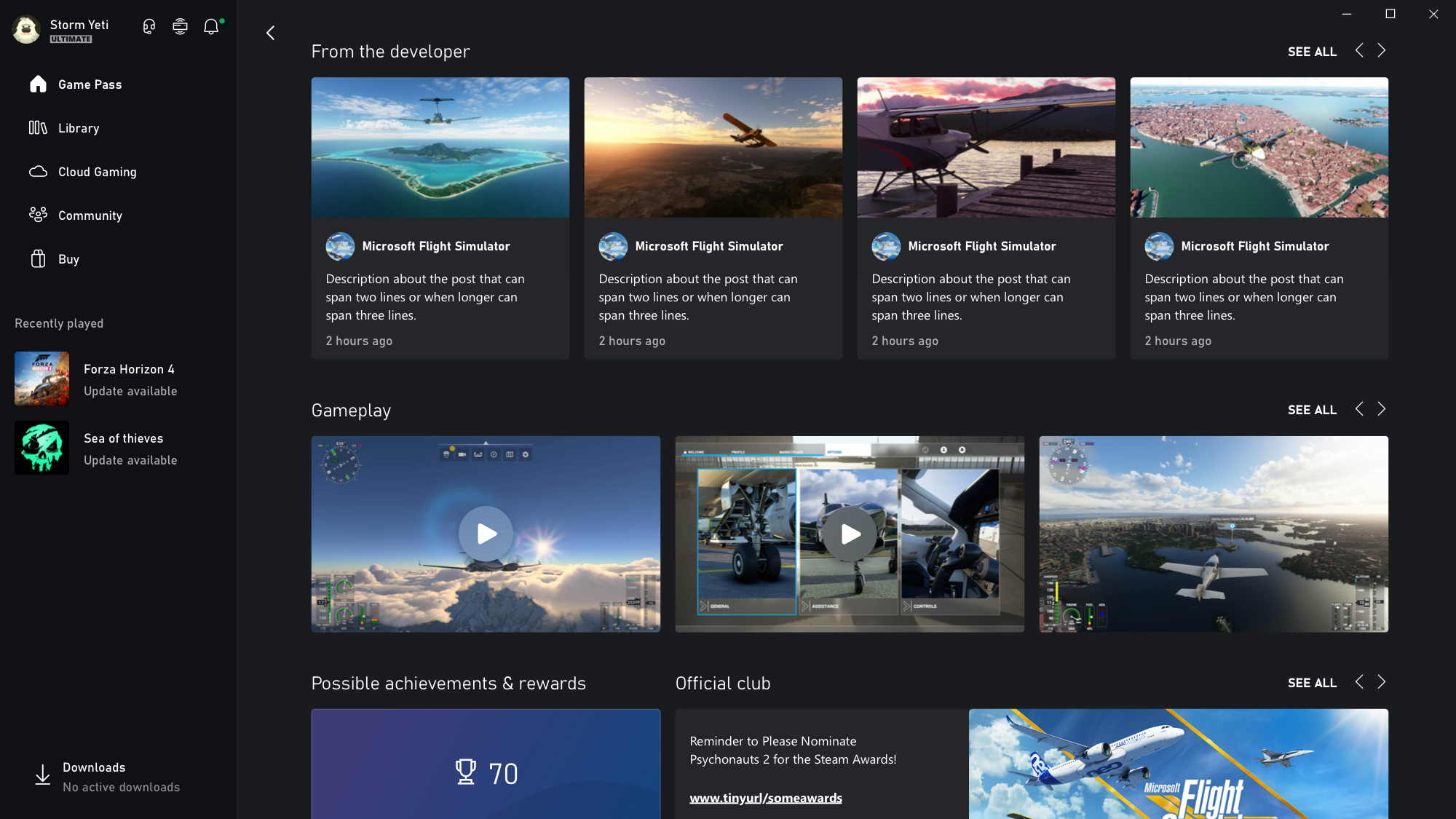Click SEE ALL for From the developer
This screenshot has height=819, width=1456.
tap(1312, 52)
